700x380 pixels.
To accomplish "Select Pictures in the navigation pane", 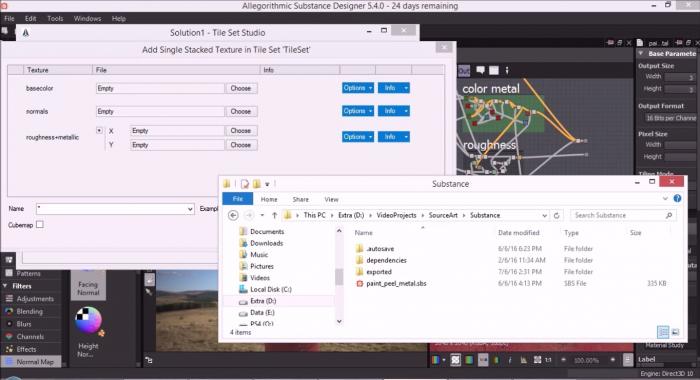I will [261, 266].
